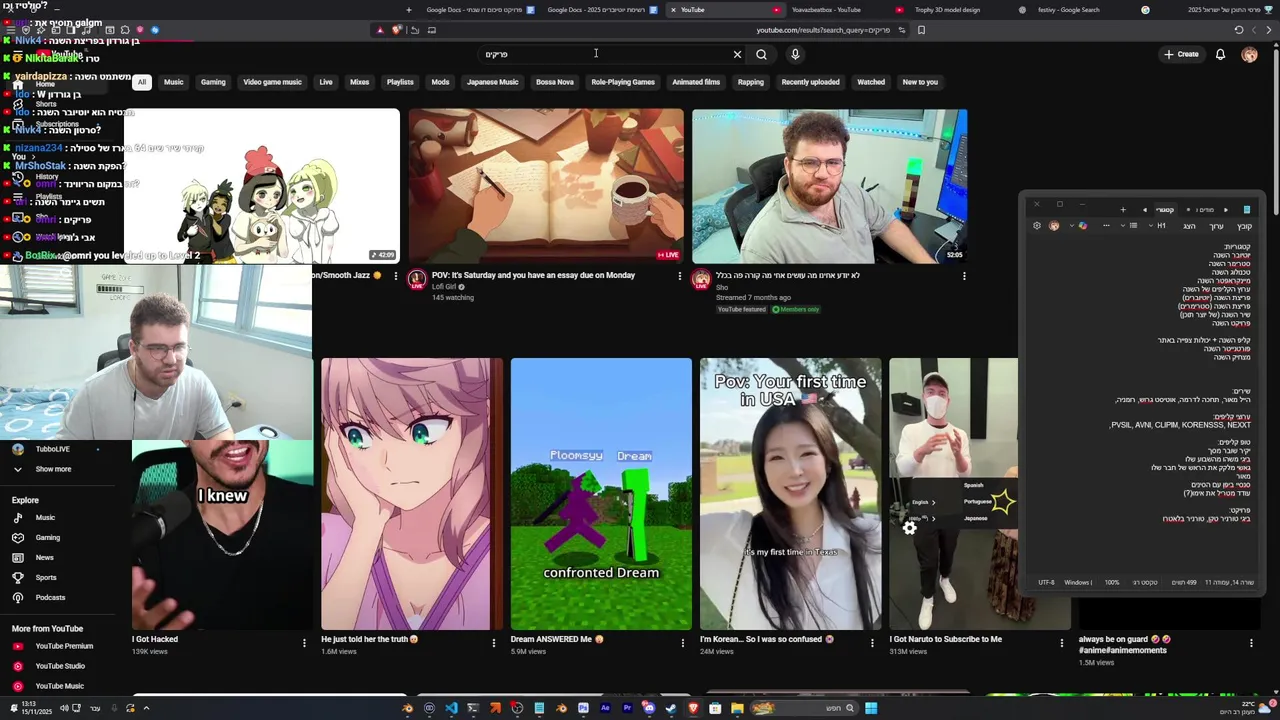Open After Effects from the taskbar

(x=605, y=708)
